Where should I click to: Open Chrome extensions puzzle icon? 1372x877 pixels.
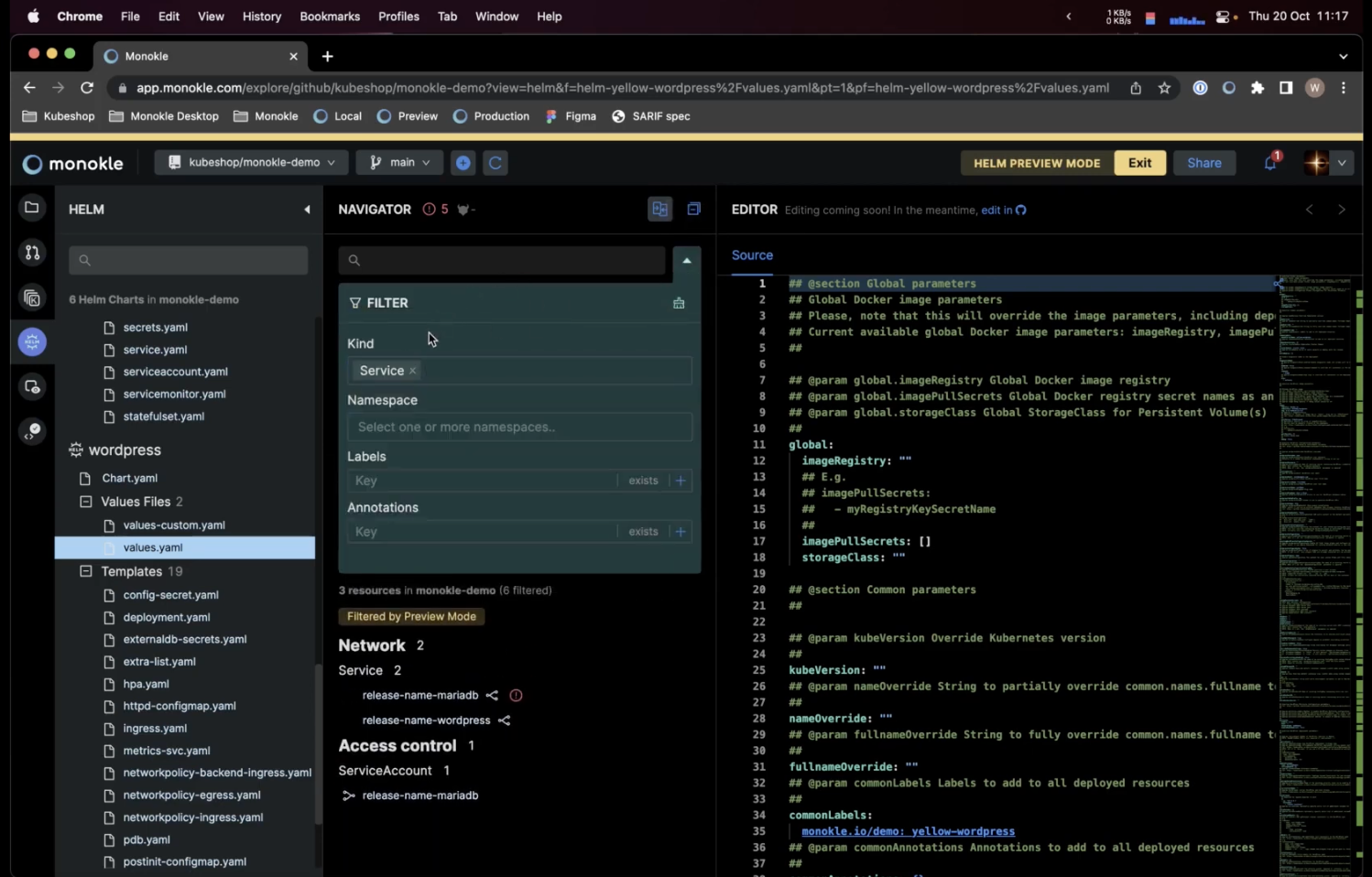pos(1258,88)
